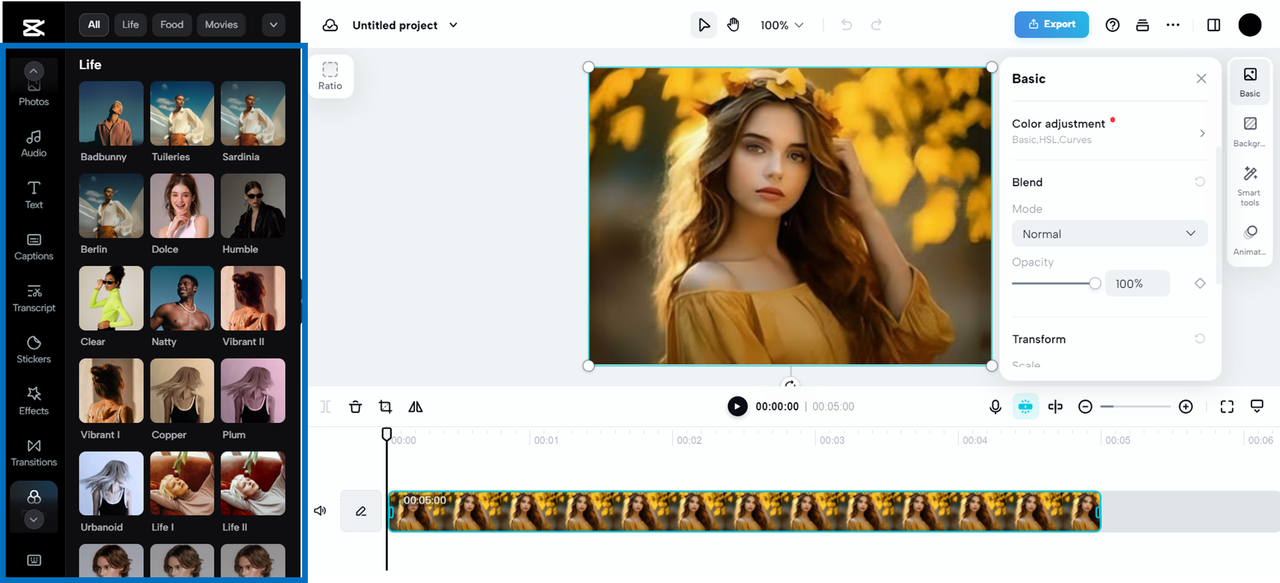Open the 100% zoom level dropdown
Viewport: 1280px width, 583px height.
click(782, 25)
